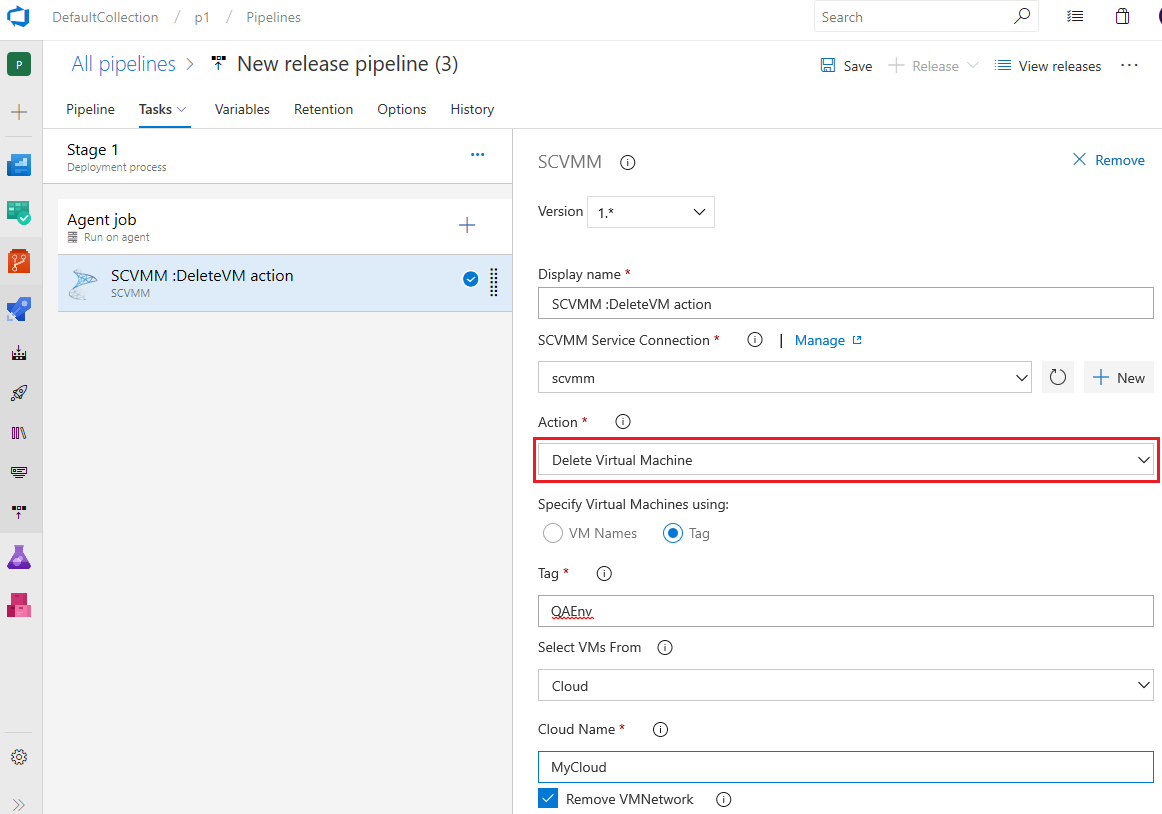Screen dimensions: 1162x814
Task: Open the more actions ellipsis in header
Action: point(1129,65)
